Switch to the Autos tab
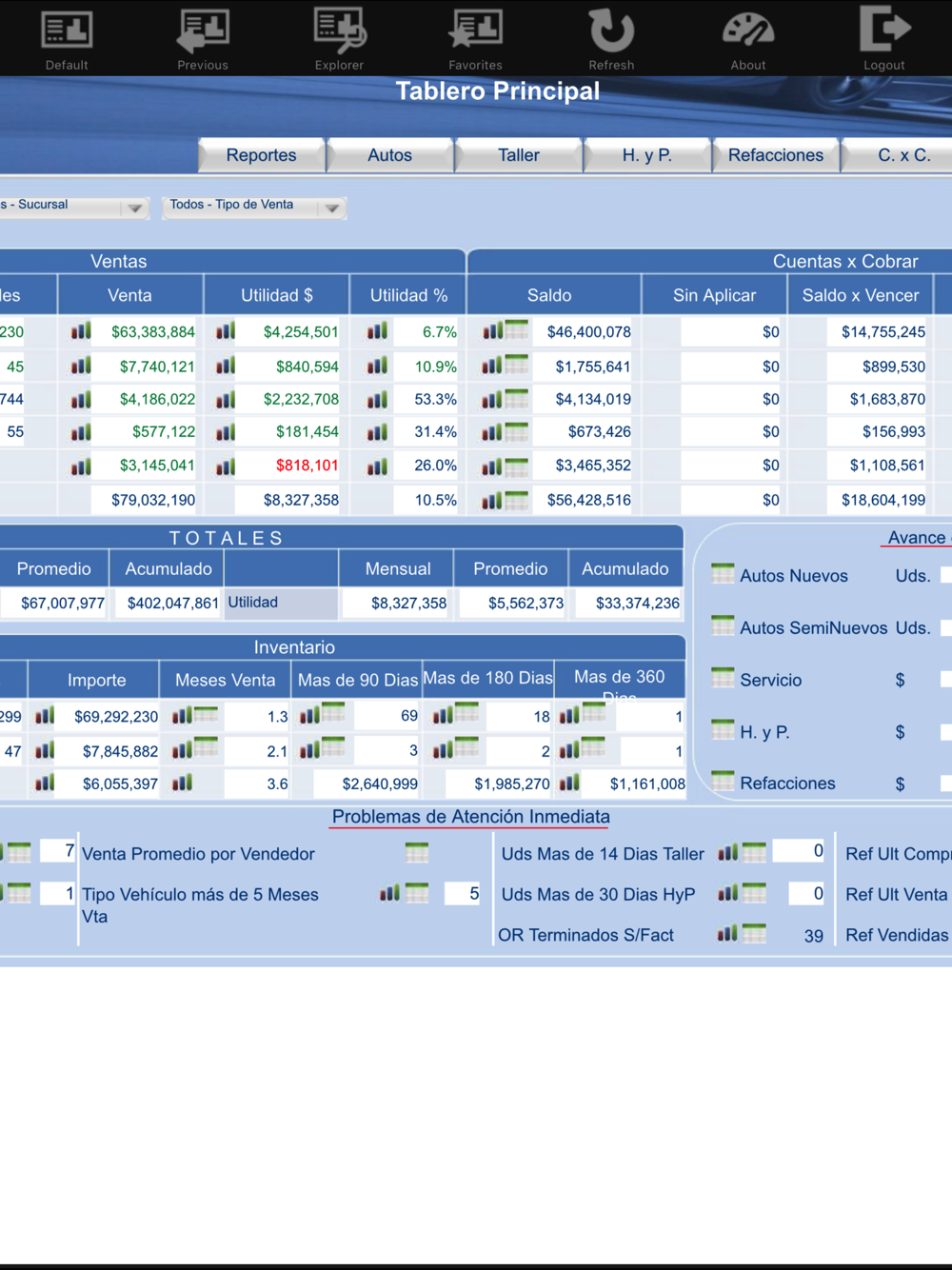 coord(390,155)
